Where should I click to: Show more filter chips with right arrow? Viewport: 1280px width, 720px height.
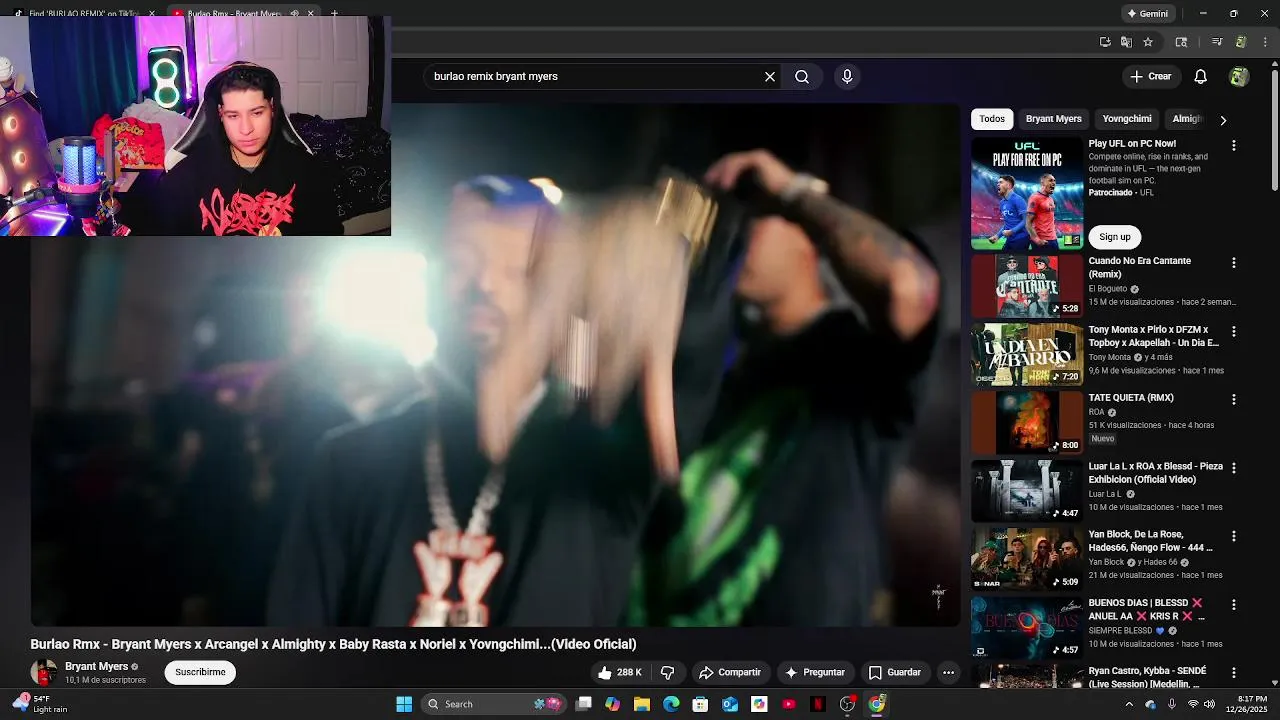click(x=1223, y=120)
